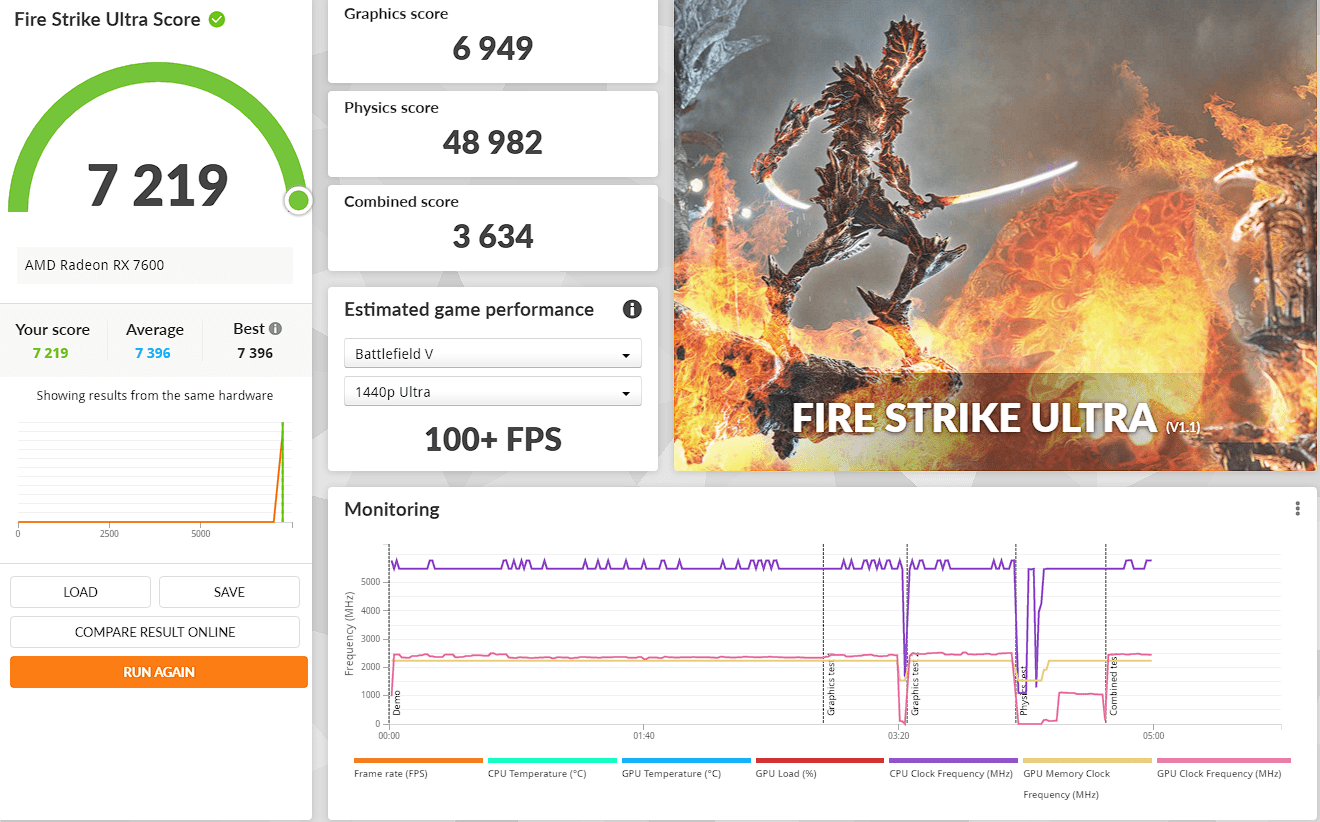Click the Physics test marker line

pos(1016,634)
